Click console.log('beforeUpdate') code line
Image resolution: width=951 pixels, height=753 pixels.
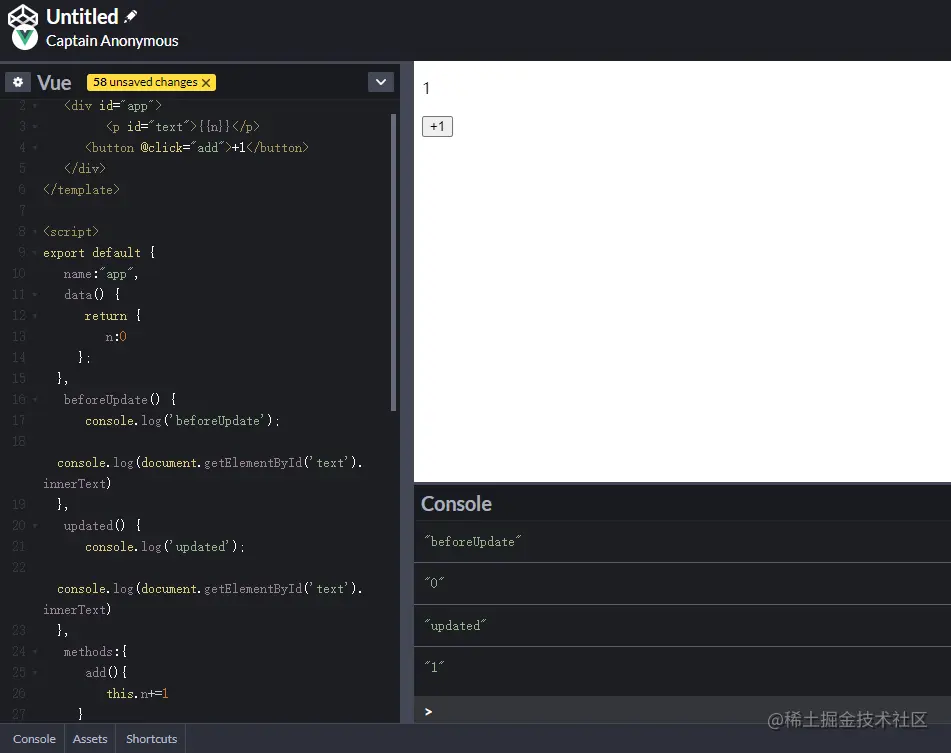pos(182,421)
